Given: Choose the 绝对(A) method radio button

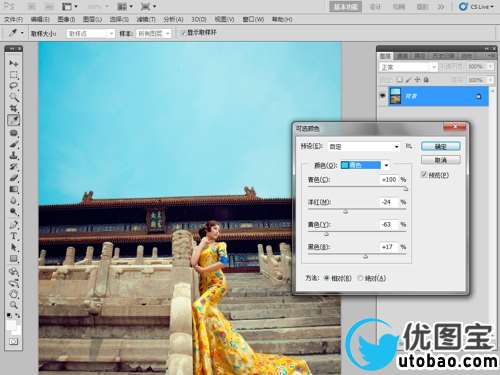Looking at the screenshot, I should click(x=360, y=278).
